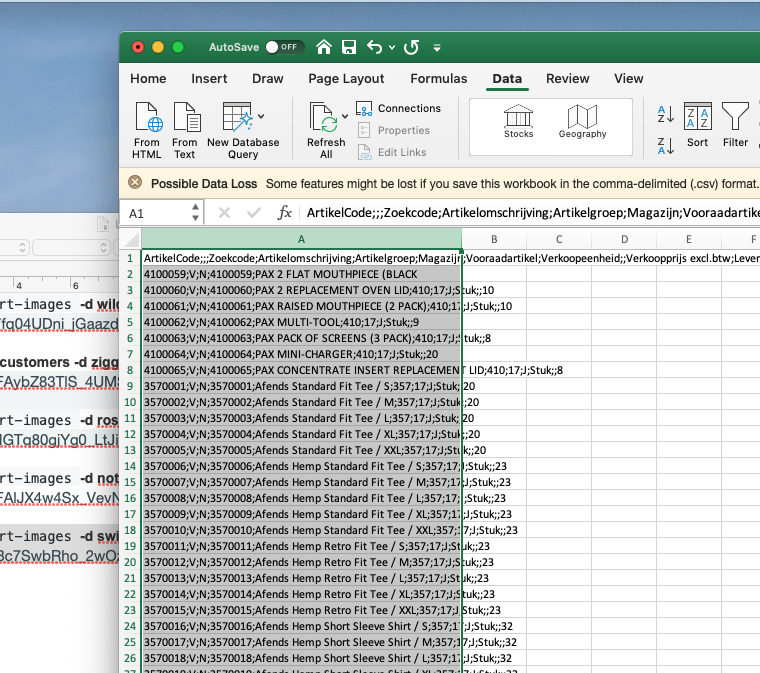Screen dimensions: 760x673
Task: Click the Properties button
Action: (x=394, y=130)
